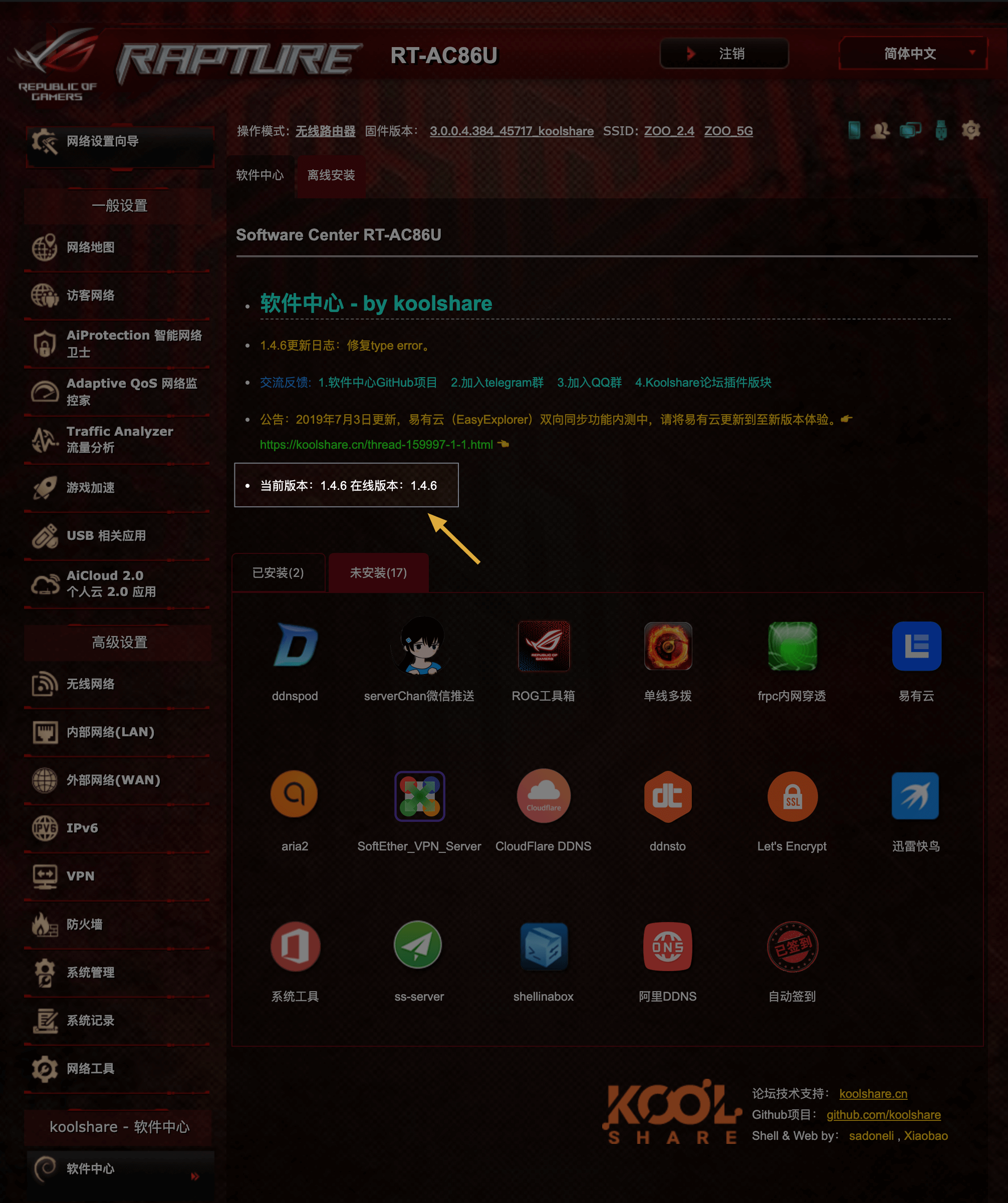This screenshot has height=1203, width=1008.
Task: Click the sadoneli author link
Action: (x=871, y=1136)
